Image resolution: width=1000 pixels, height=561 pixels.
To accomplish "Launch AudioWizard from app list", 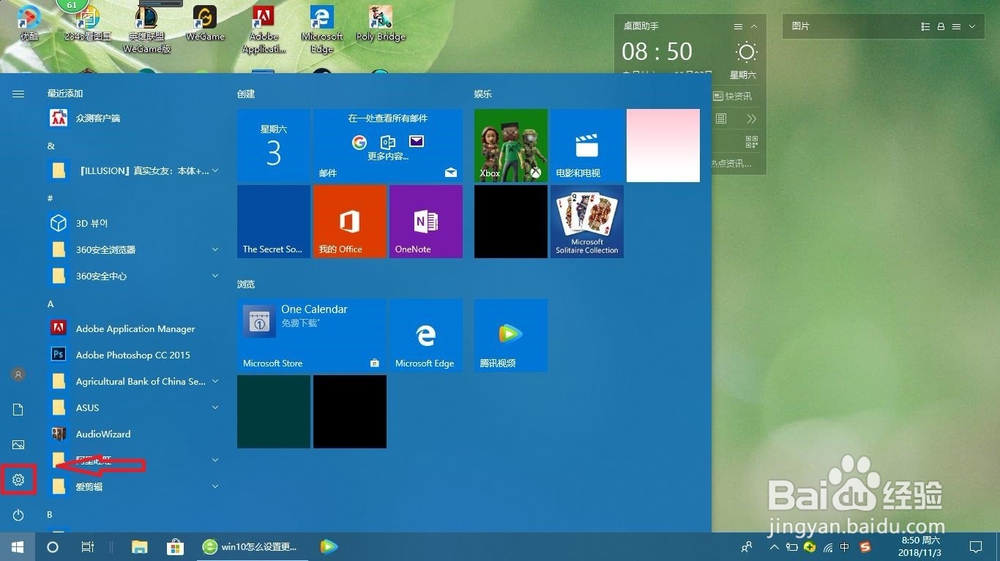I will (133, 434).
